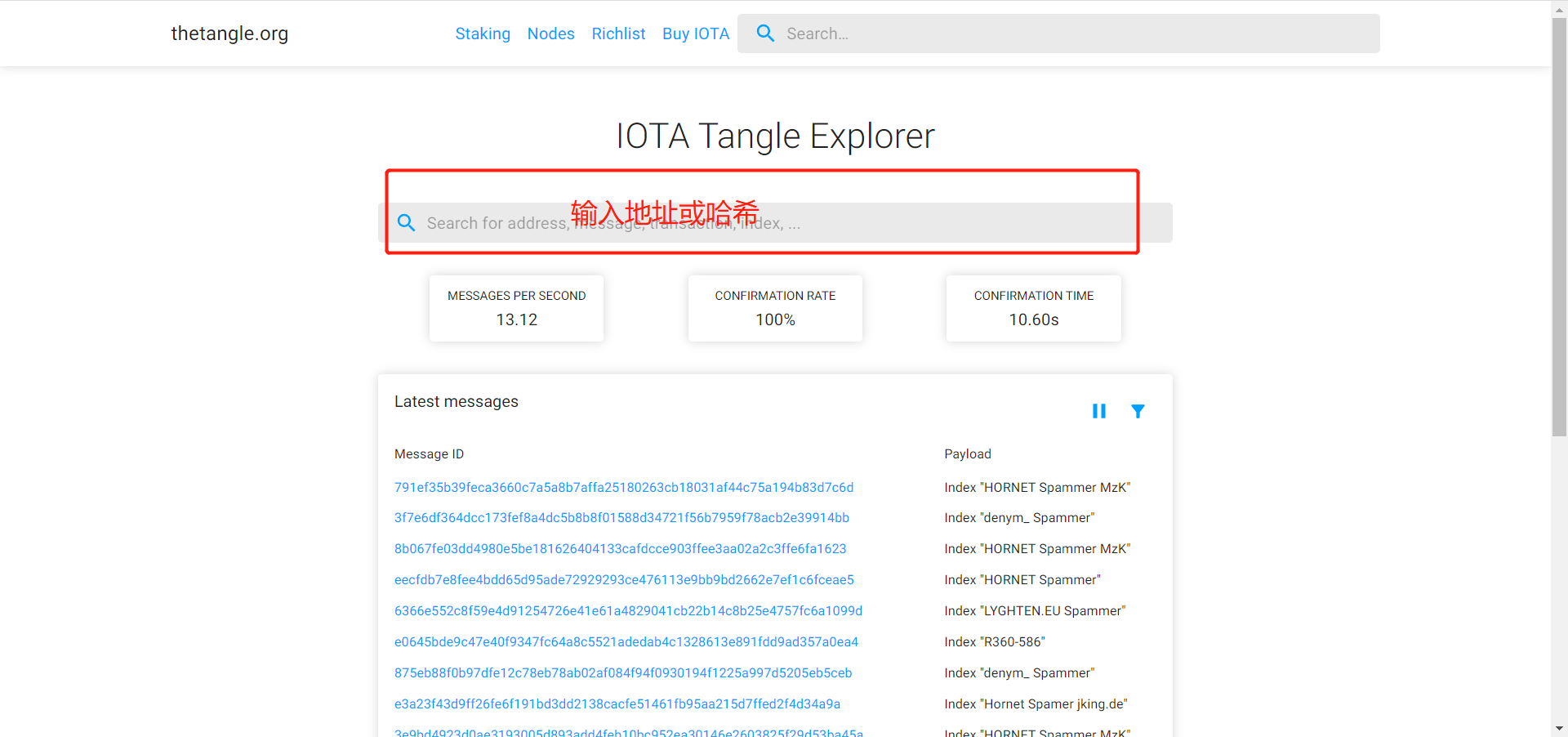Viewport: 1568px width, 737px height.
Task: Click the Confirmation Rate card
Action: (x=775, y=308)
